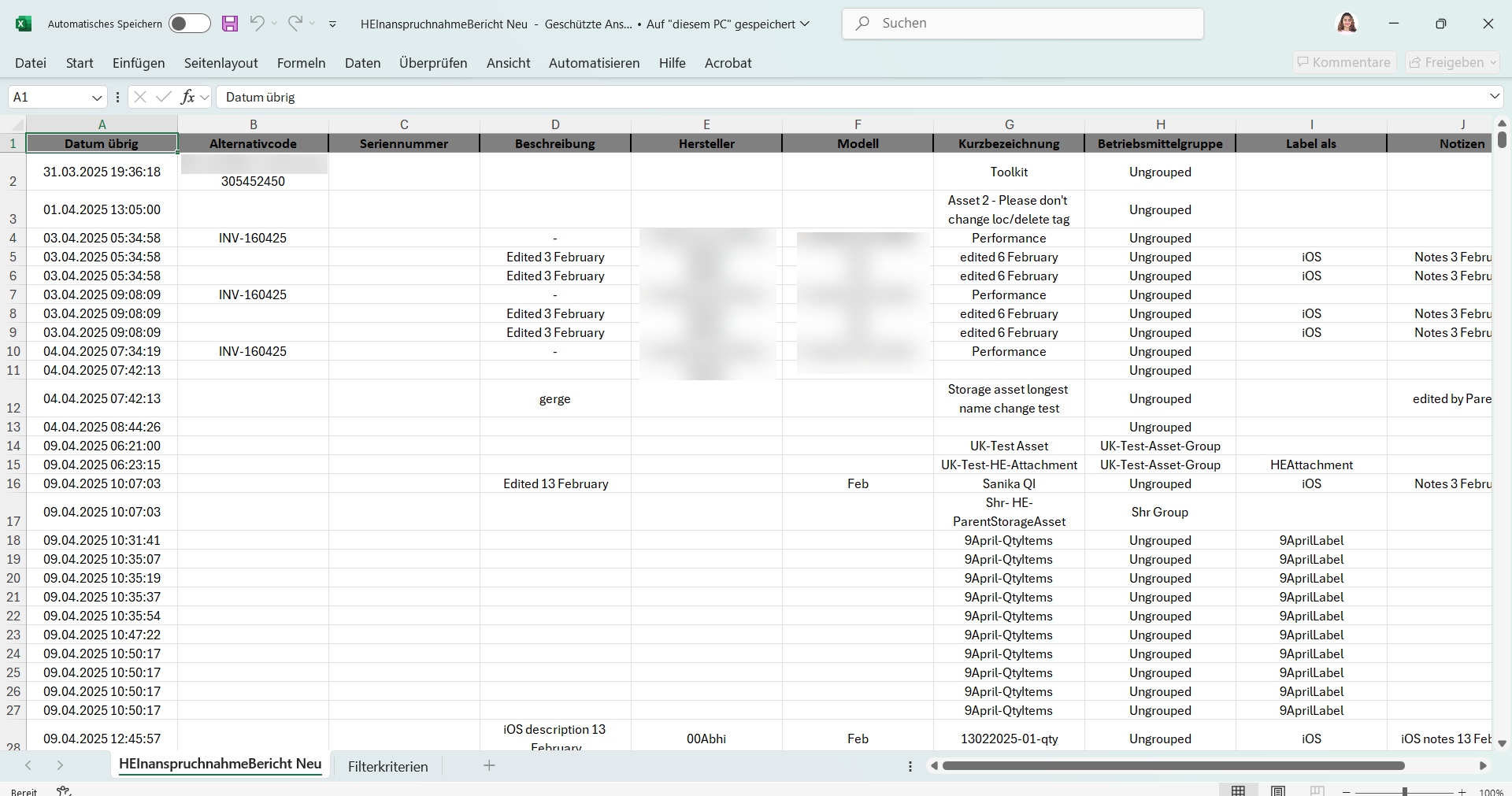Click the Kommentare button
The width and height of the screenshot is (1512, 796).
[1343, 62]
